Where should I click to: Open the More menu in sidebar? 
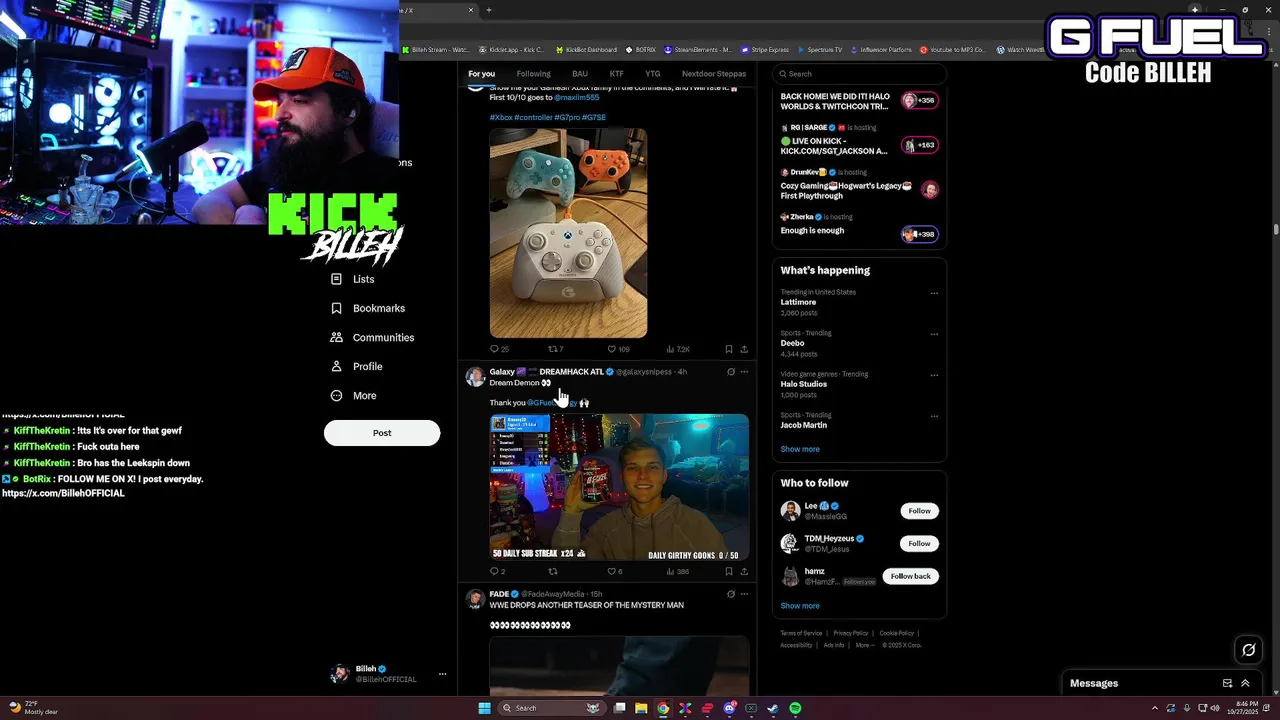point(353,395)
